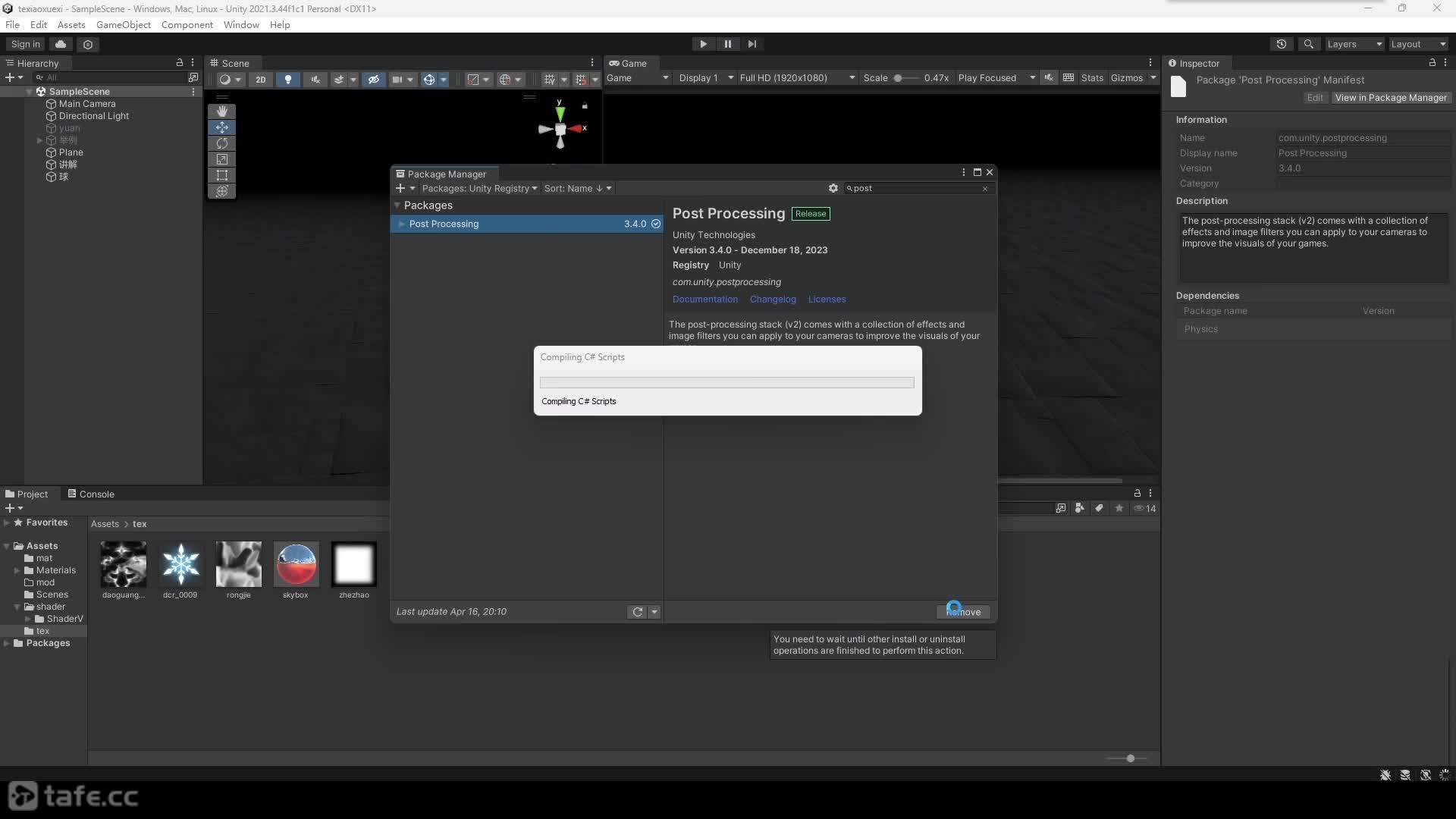This screenshot has height=819, width=1456.
Task: Toggle scene lighting bulb button
Action: (x=287, y=79)
